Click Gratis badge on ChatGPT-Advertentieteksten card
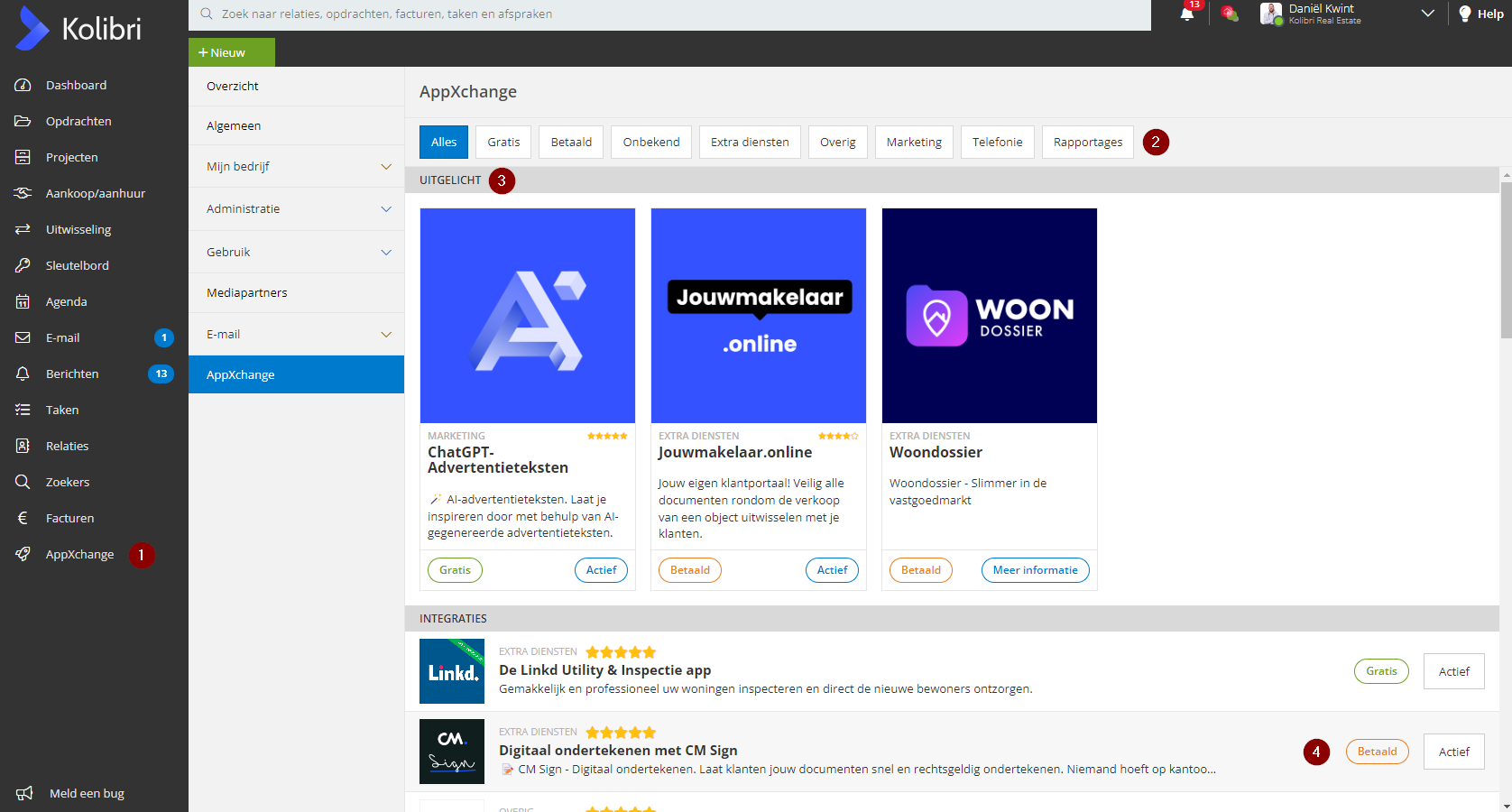Viewport: 1512px width, 812px height. [x=455, y=570]
